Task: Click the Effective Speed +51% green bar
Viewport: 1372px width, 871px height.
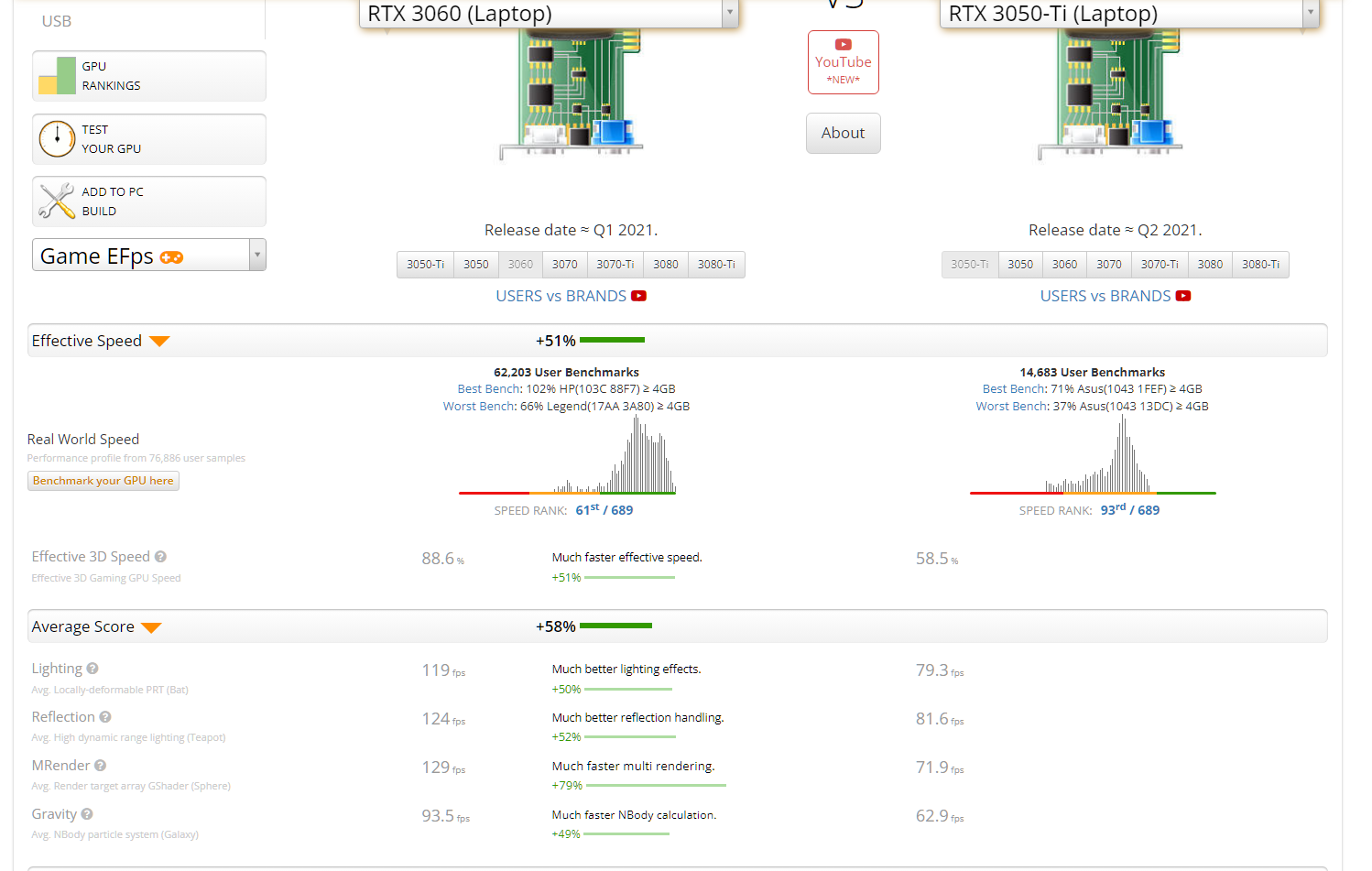Action: point(613,340)
